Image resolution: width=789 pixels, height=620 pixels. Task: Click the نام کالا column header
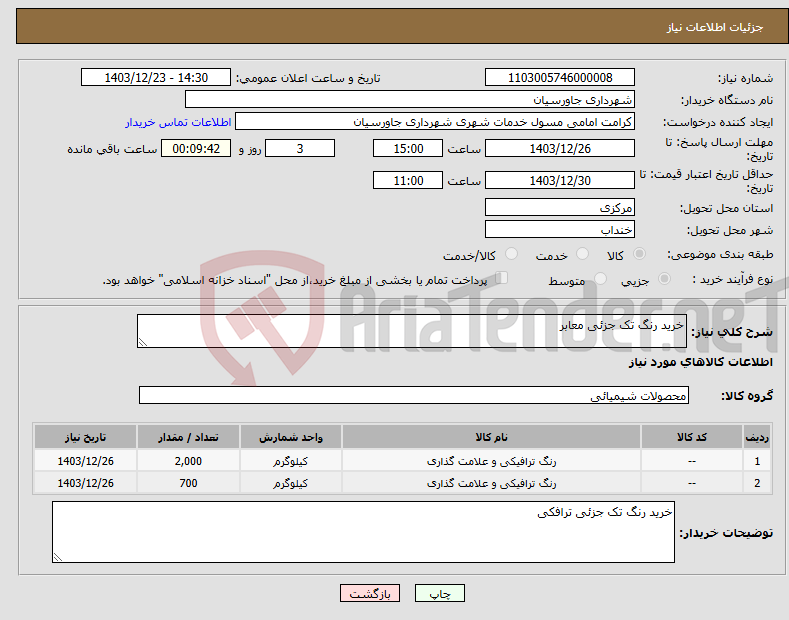tap(491, 437)
